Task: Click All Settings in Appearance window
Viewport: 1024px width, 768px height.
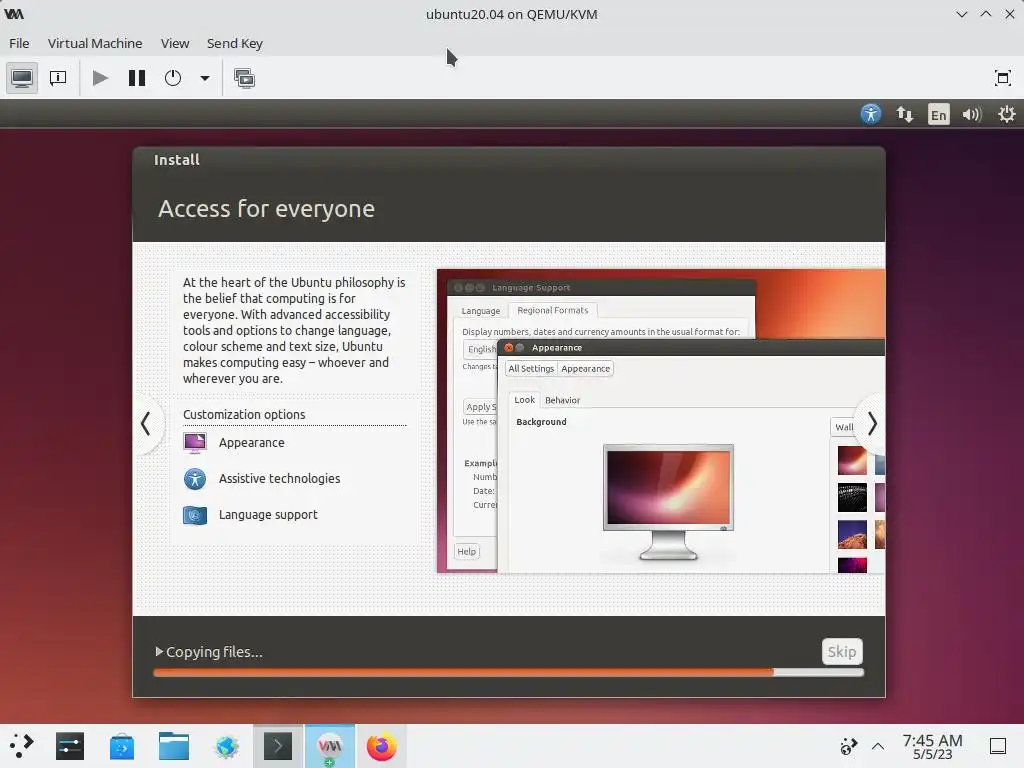Action: tap(531, 368)
